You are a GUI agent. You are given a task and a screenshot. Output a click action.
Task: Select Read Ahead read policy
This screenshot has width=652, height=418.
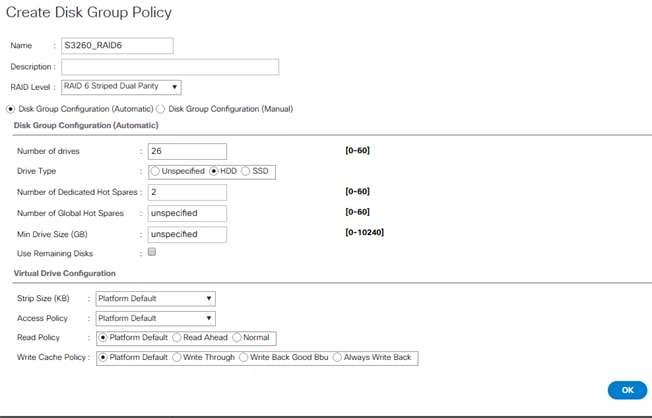tap(177, 337)
